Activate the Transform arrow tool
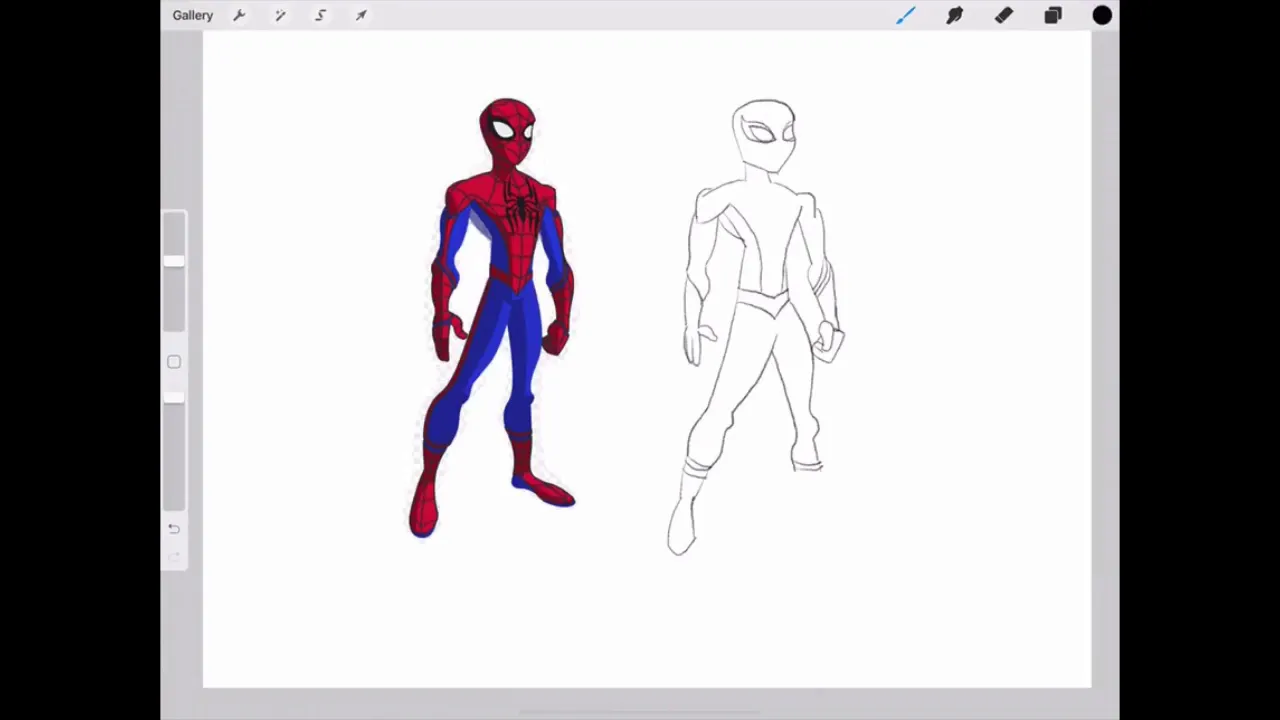Screen dimensions: 1280x720 [361, 15]
